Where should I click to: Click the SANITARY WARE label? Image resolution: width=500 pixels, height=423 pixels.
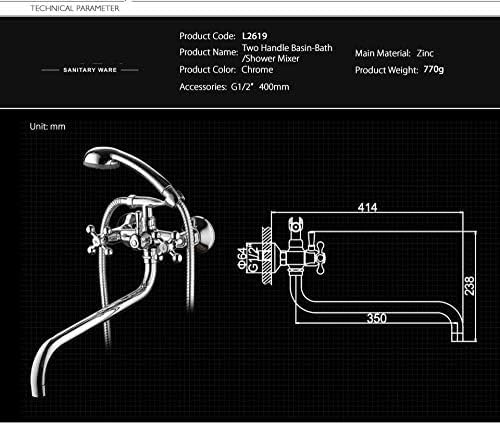[90, 70]
